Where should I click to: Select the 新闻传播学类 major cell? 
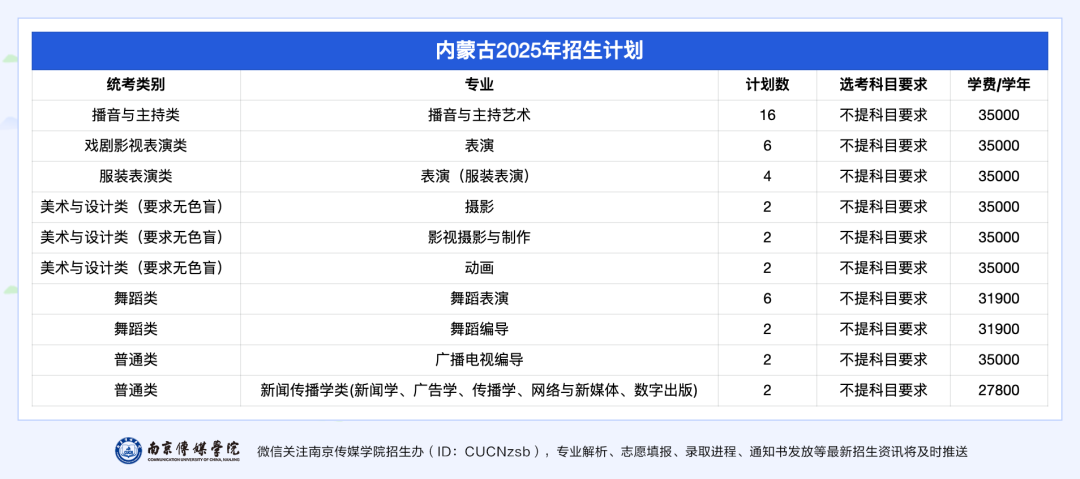pyautogui.click(x=479, y=390)
